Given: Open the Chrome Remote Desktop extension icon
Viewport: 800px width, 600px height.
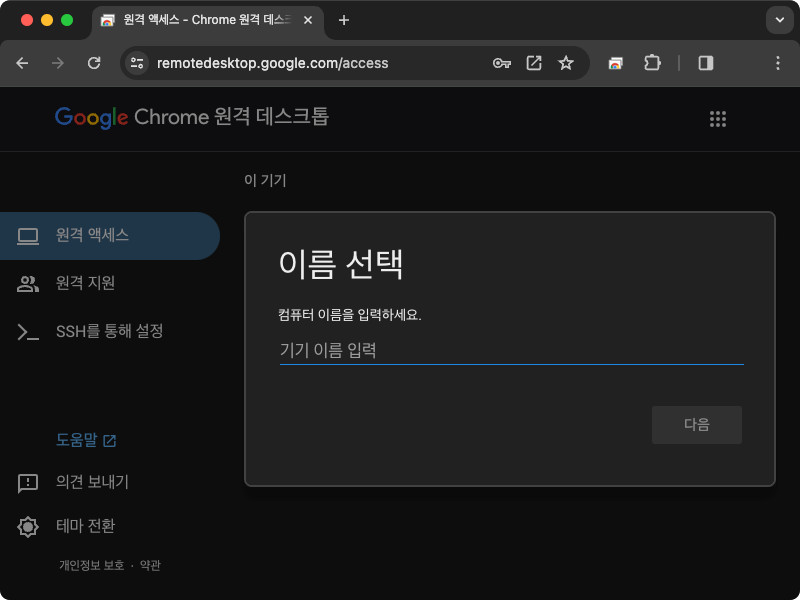Looking at the screenshot, I should point(616,63).
